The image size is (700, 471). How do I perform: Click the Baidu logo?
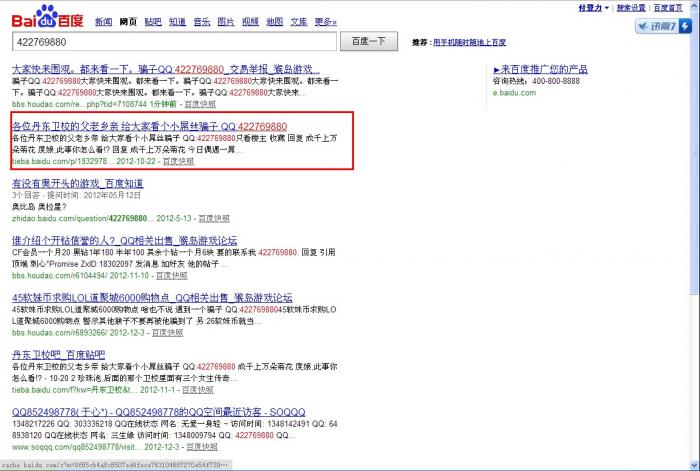(x=47, y=17)
